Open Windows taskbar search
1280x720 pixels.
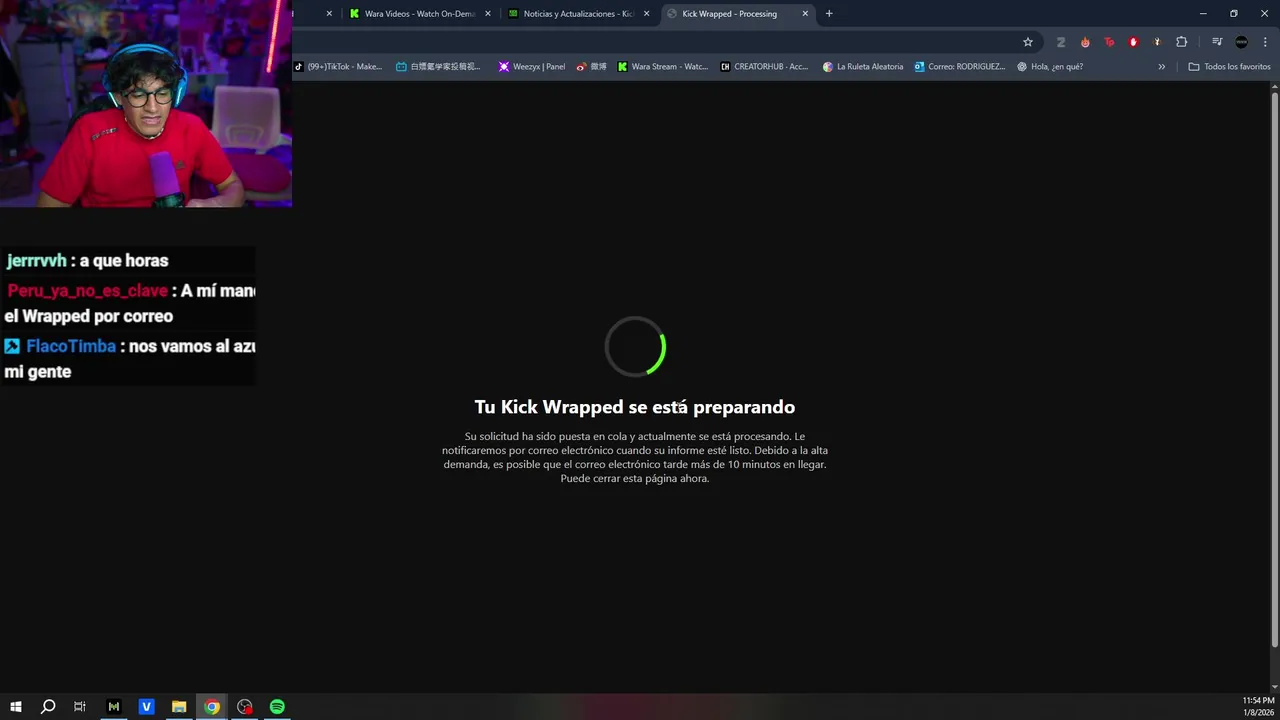point(48,707)
